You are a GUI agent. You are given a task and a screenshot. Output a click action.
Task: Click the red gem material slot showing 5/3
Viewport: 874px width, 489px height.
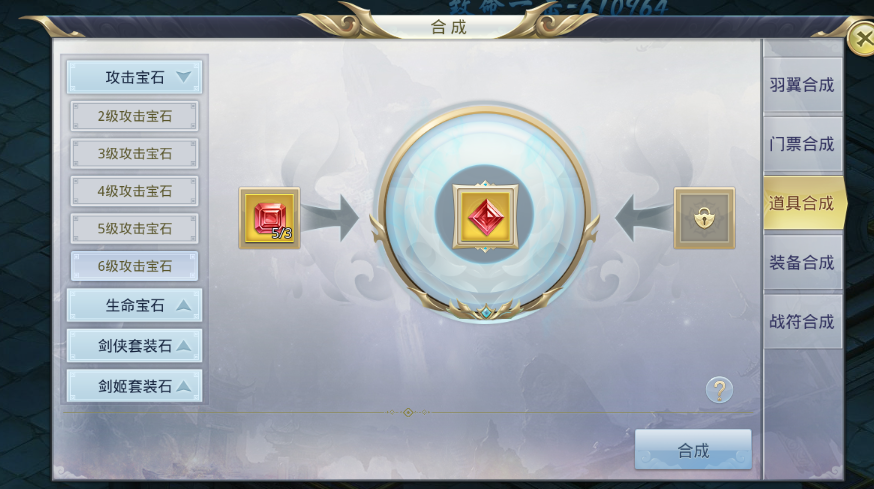pos(270,218)
